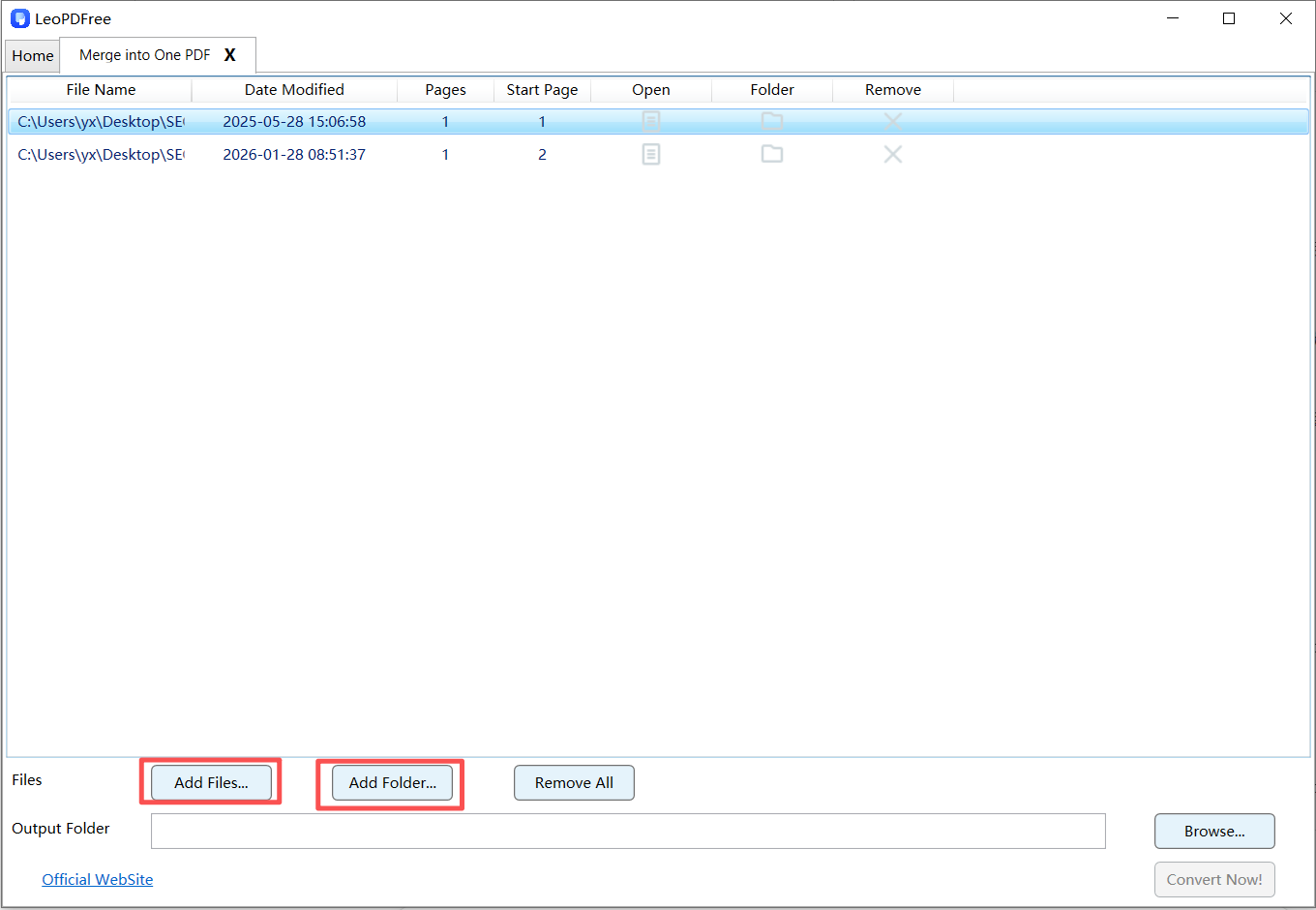The height and width of the screenshot is (910, 1316).
Task: Select the file path in the second row
Action: (101, 155)
